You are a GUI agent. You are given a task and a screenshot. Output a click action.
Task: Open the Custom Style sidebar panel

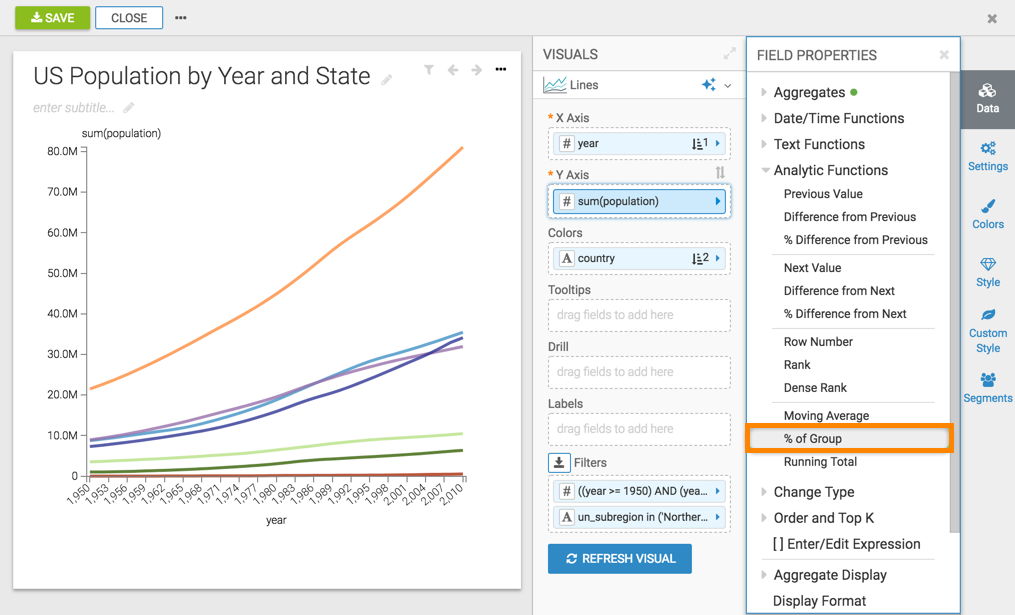(987, 330)
